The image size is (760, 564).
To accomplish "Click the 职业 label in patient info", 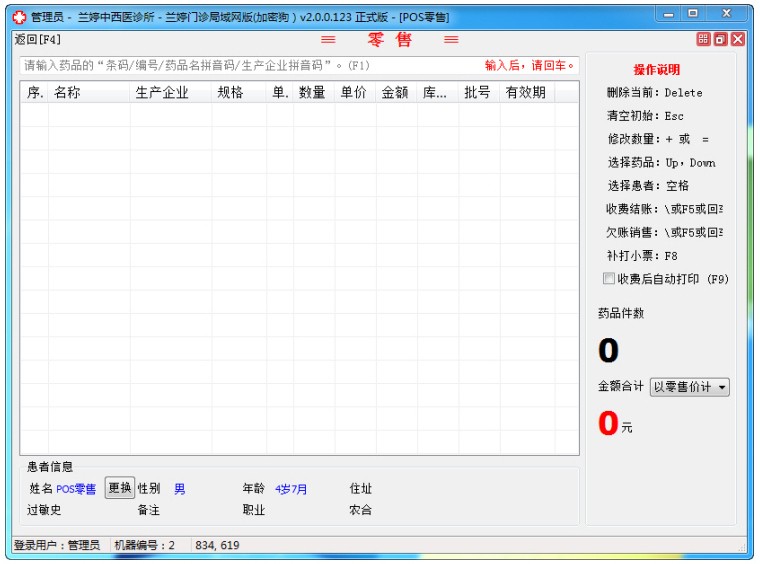I will [x=254, y=510].
